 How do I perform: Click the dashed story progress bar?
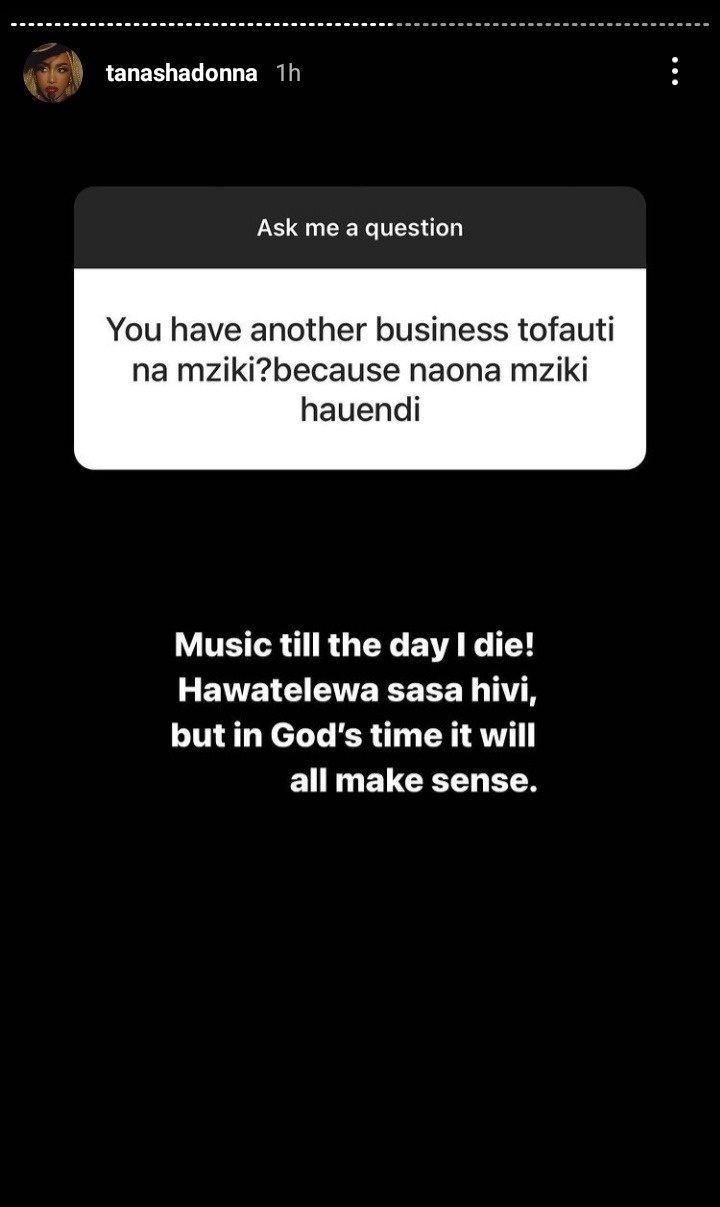[x=360, y=24]
